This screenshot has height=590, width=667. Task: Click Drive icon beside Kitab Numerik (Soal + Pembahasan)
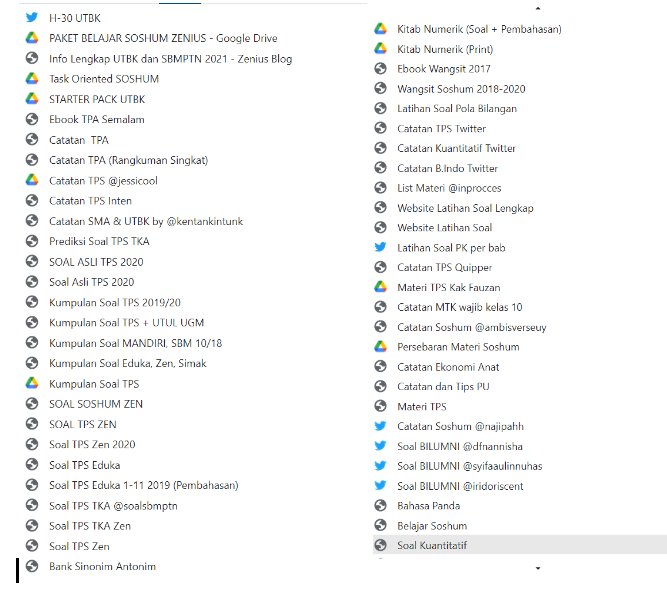click(x=380, y=29)
